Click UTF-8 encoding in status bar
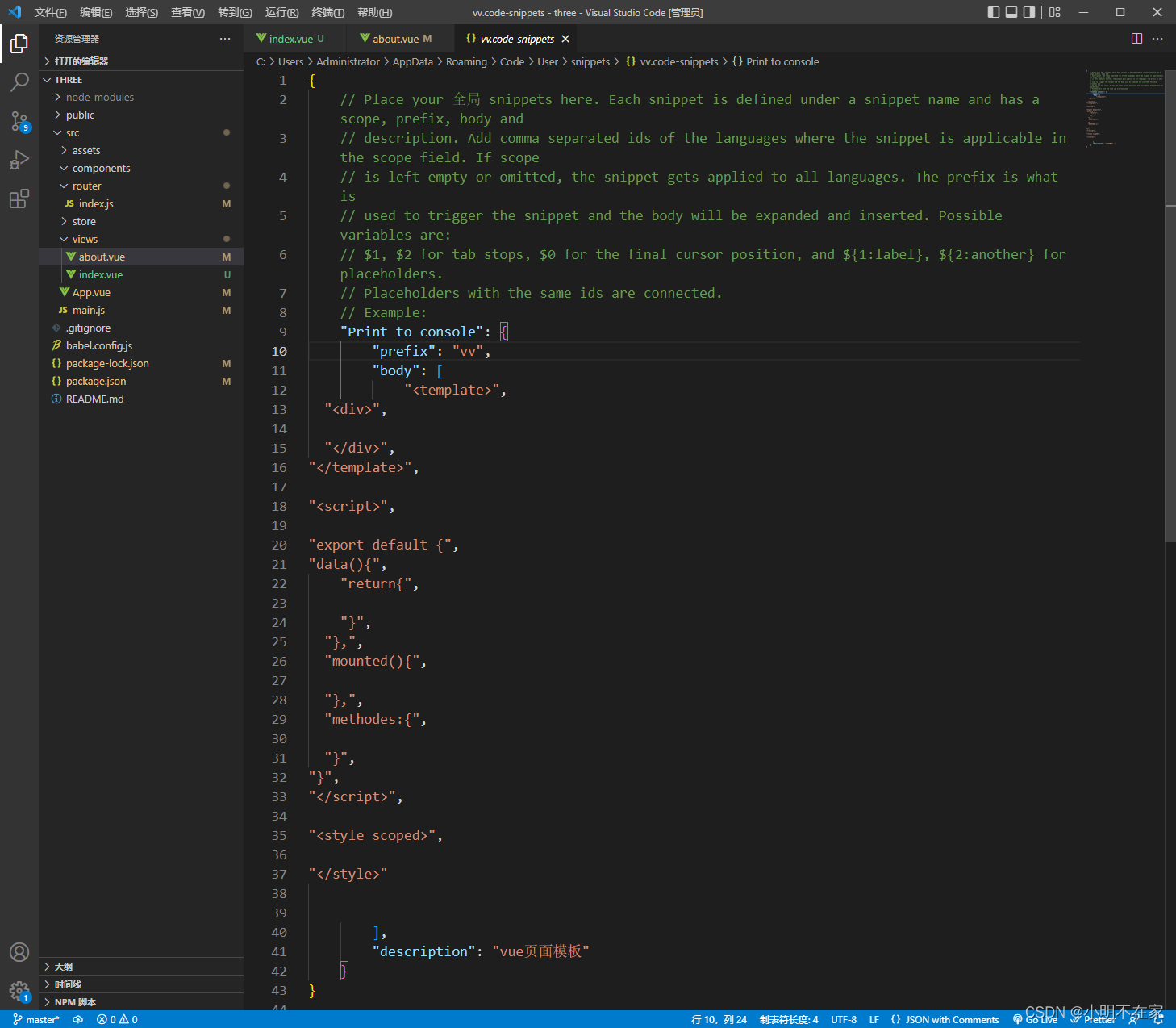Screen dimensions: 1176x1028 click(844, 1019)
